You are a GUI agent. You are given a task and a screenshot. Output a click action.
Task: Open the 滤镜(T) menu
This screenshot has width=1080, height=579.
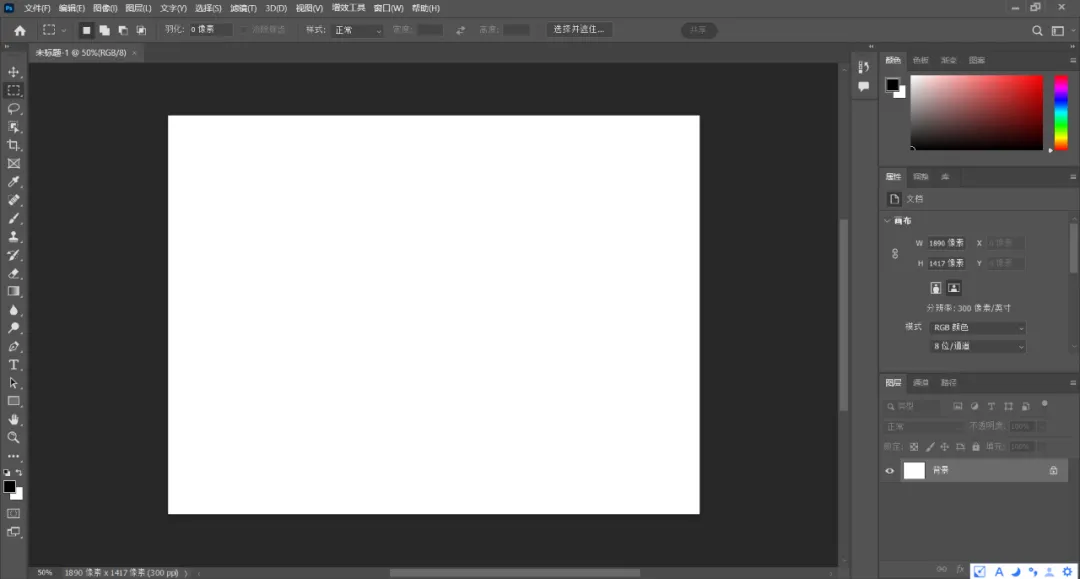click(243, 8)
